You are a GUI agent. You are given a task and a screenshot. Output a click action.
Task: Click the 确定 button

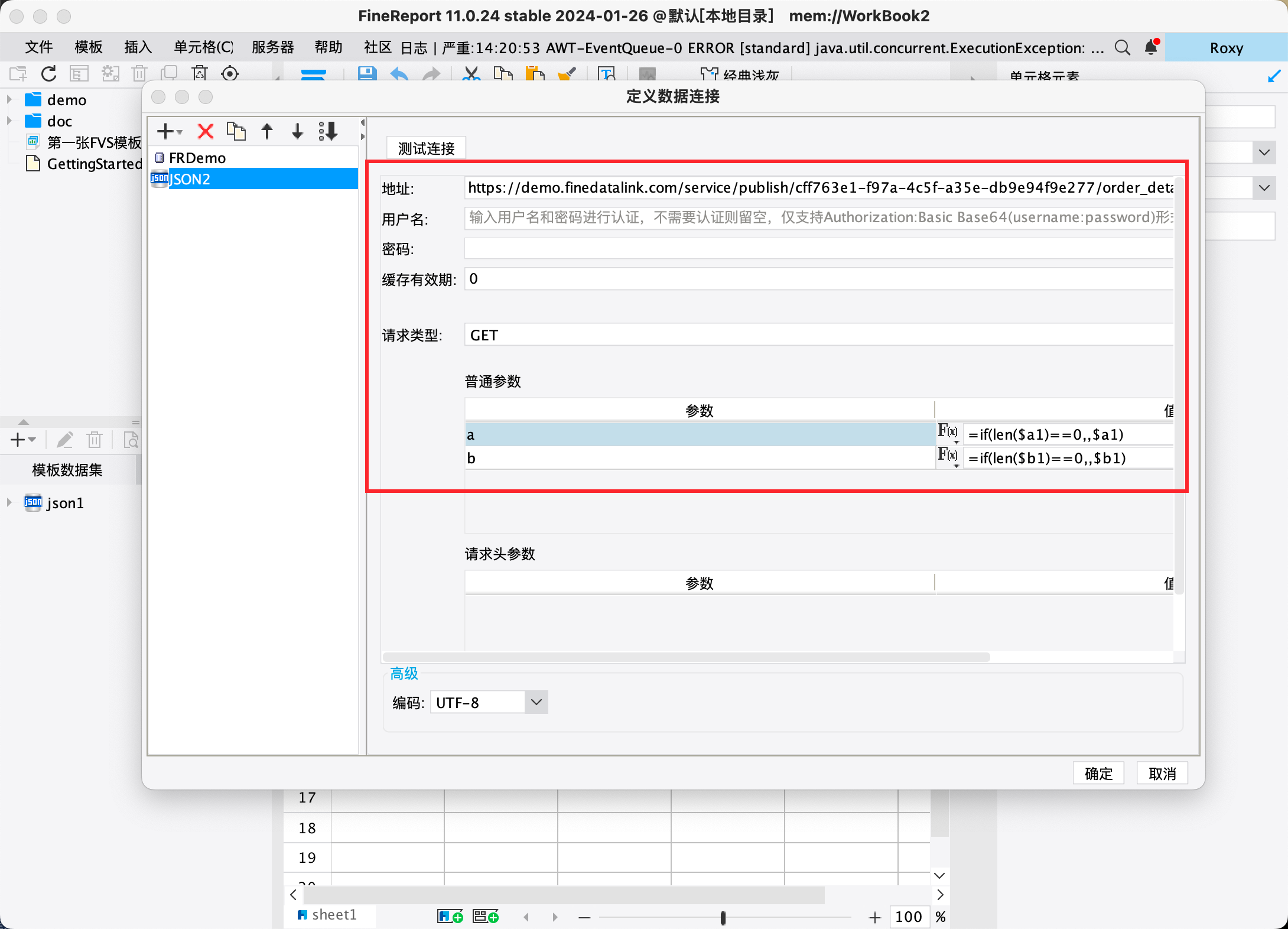(1098, 774)
